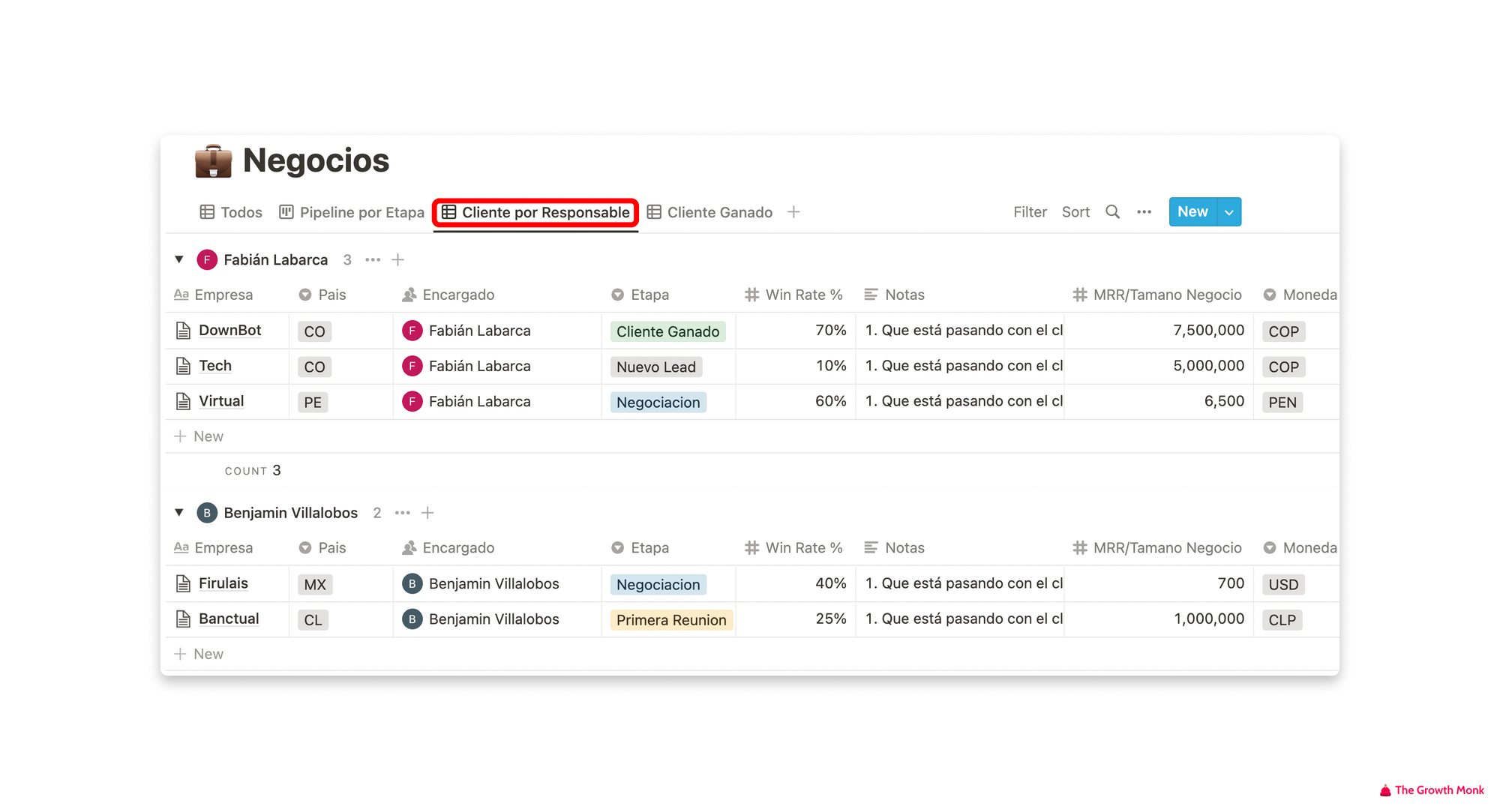This screenshot has width=1500, height=812.
Task: Click Encargado column header in Fabián group
Action: [x=448, y=295]
